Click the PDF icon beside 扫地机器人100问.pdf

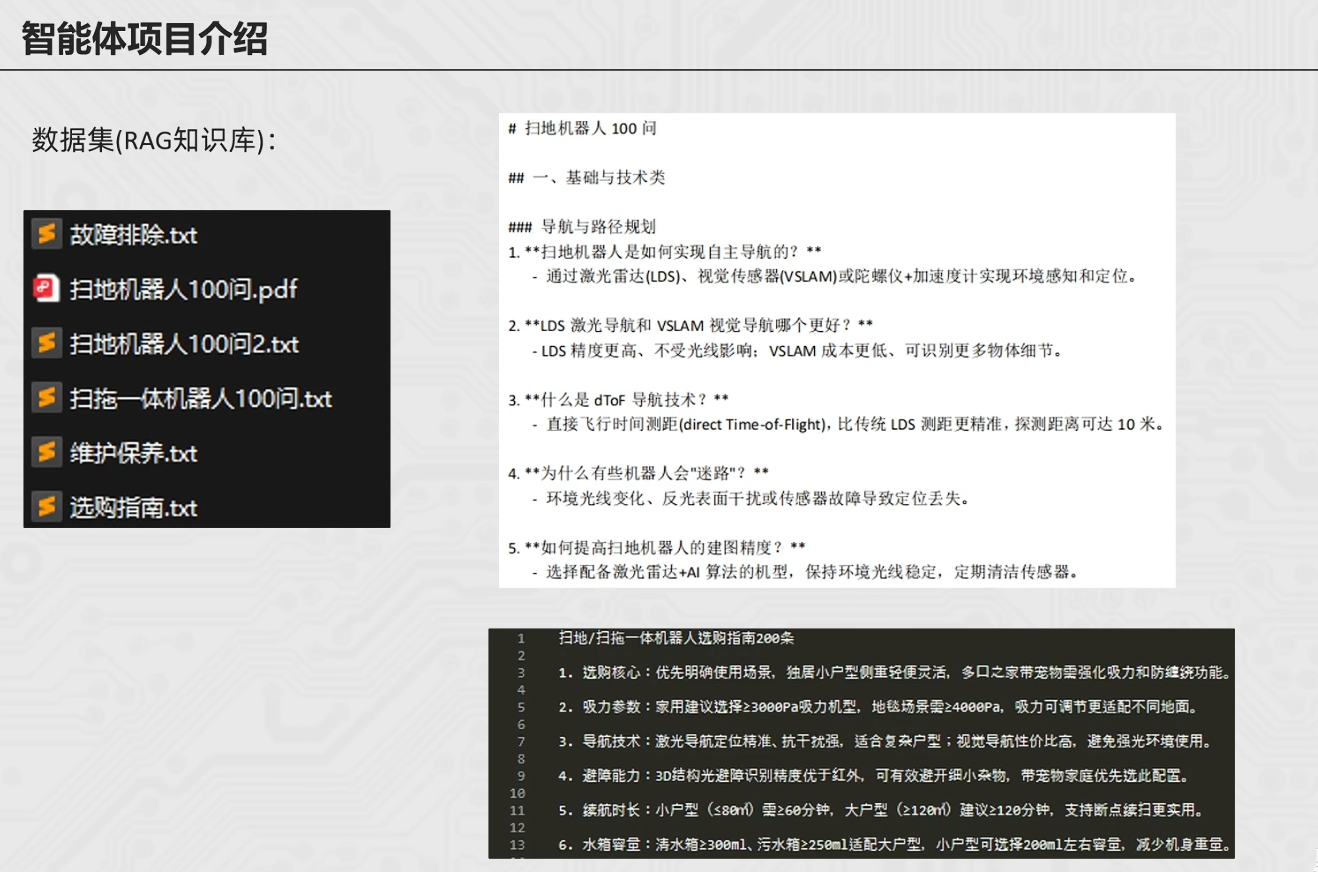45,290
